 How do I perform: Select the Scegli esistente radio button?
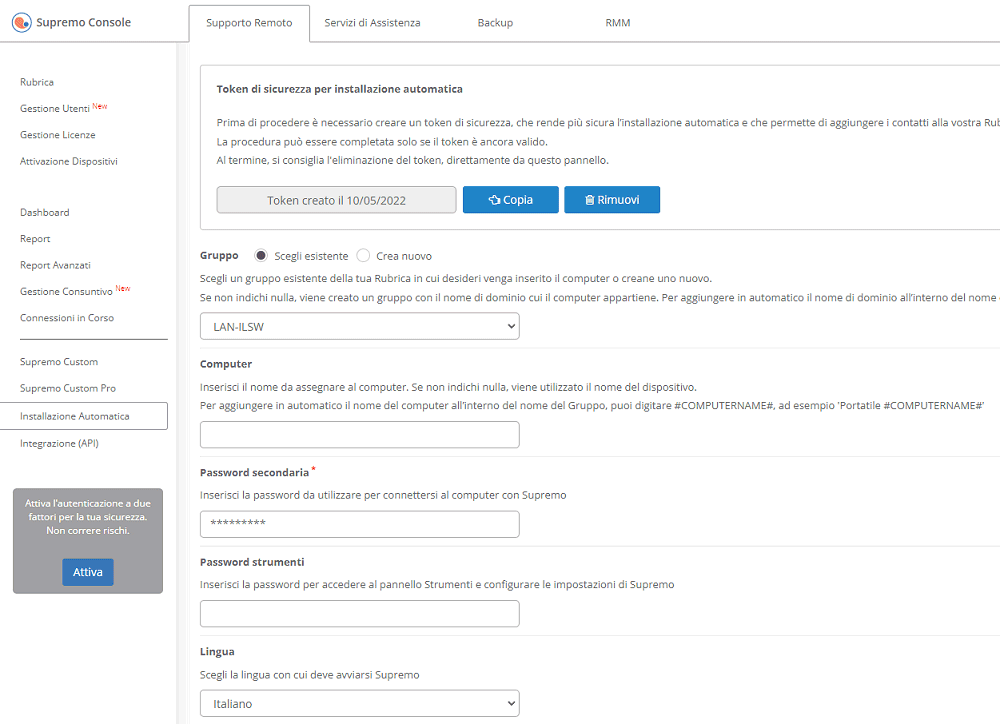click(x=261, y=256)
